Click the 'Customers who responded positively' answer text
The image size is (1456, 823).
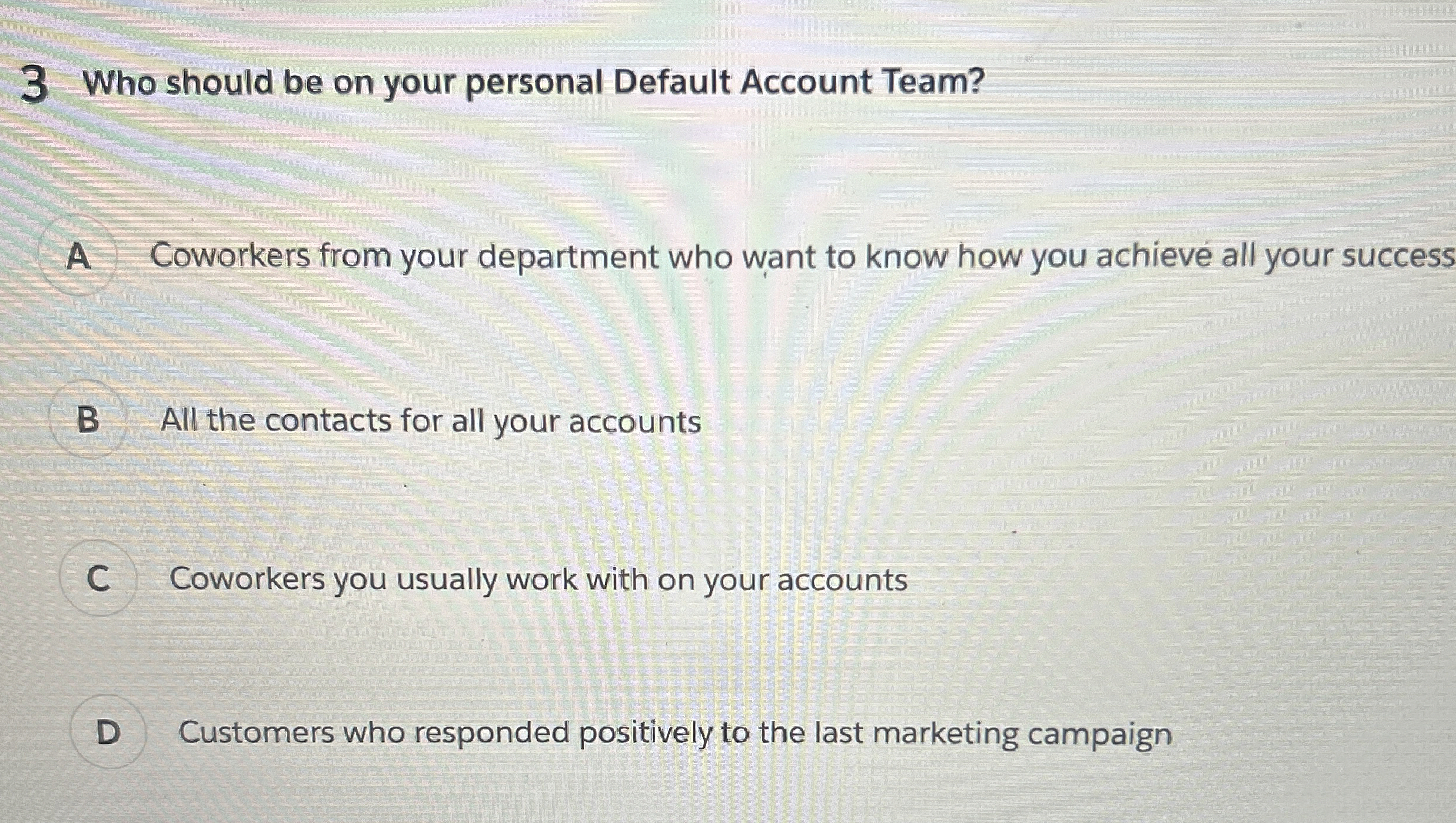coord(674,733)
